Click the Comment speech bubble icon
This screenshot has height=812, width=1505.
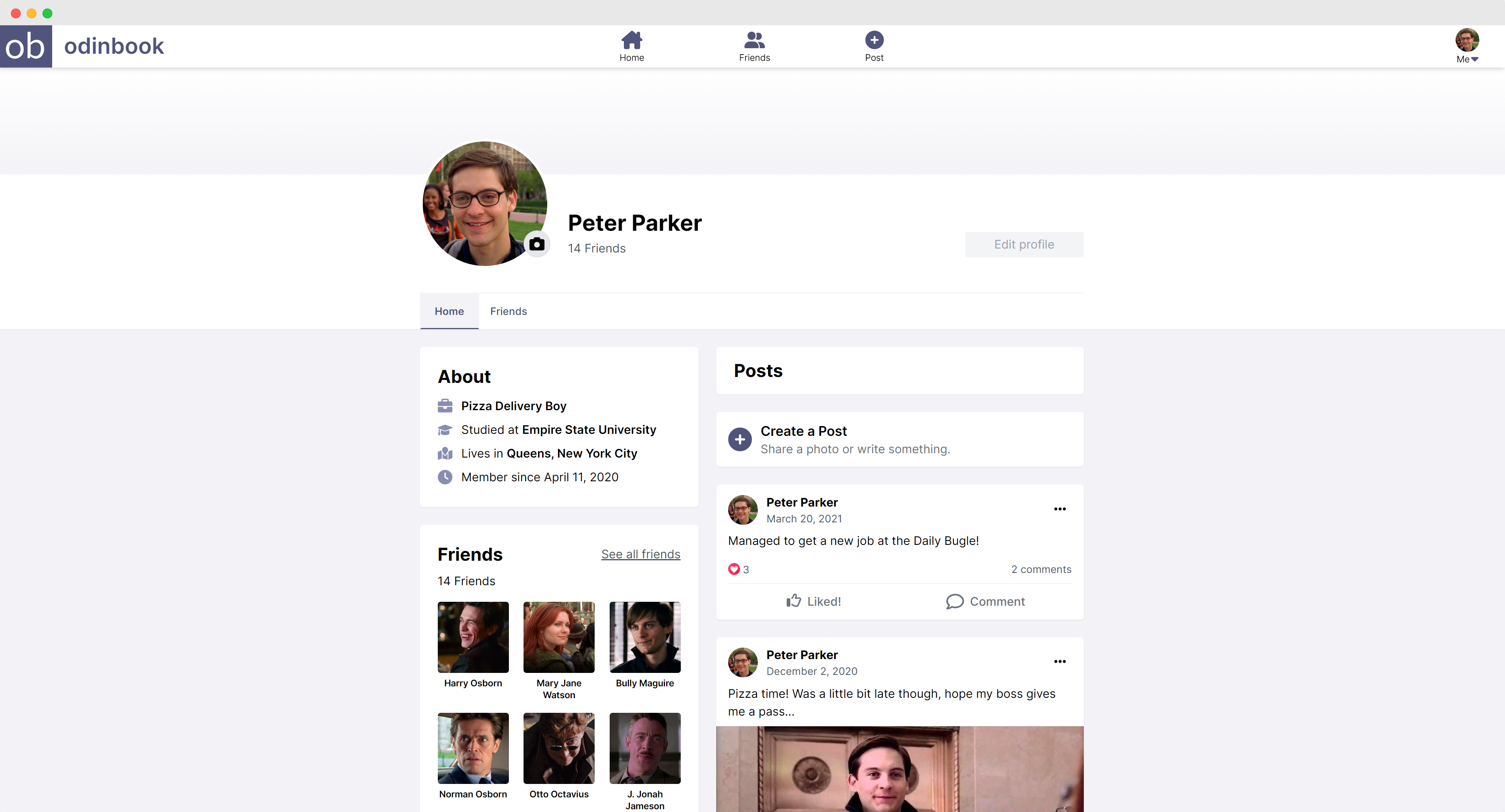955,601
